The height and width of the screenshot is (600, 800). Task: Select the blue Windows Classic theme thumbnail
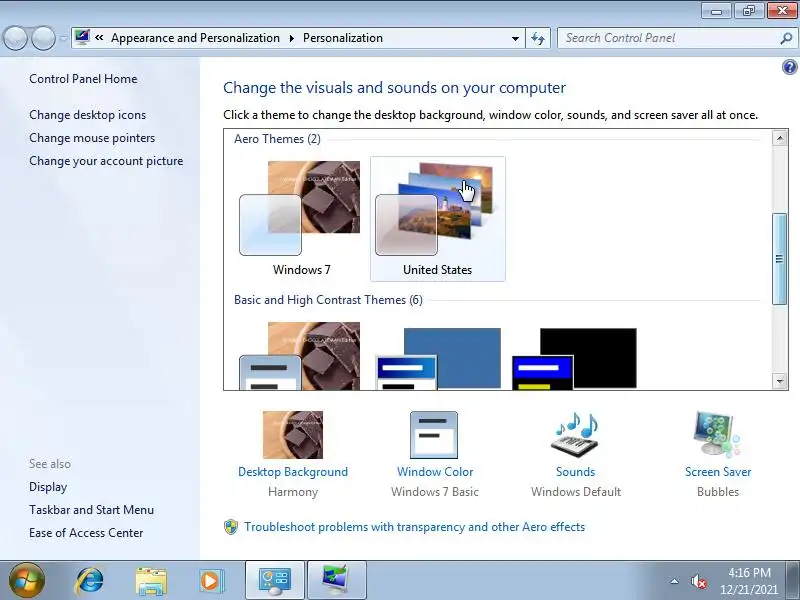438,359
